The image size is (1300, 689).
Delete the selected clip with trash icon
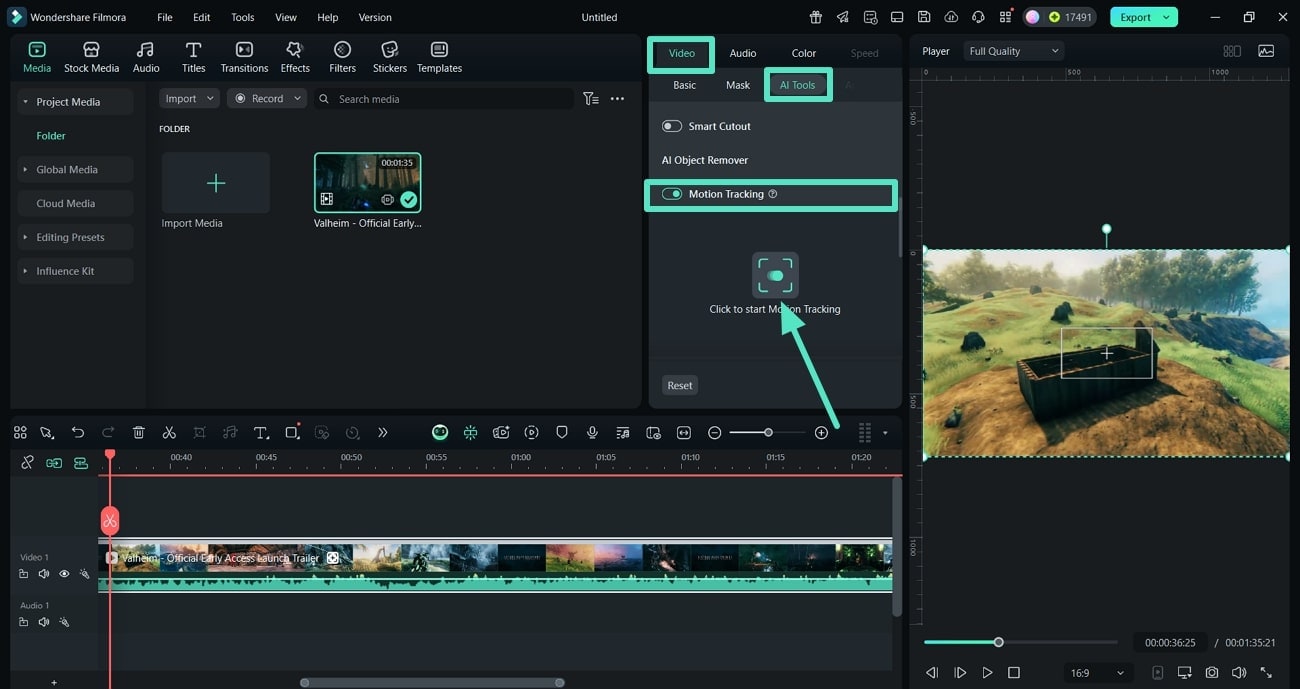click(139, 432)
